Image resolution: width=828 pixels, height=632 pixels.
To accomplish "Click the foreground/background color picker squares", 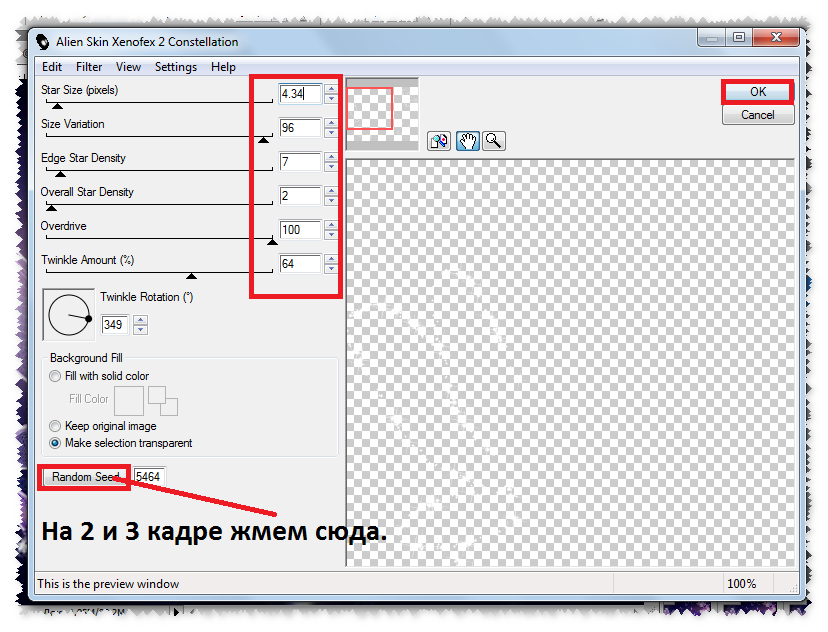I will click(x=163, y=401).
